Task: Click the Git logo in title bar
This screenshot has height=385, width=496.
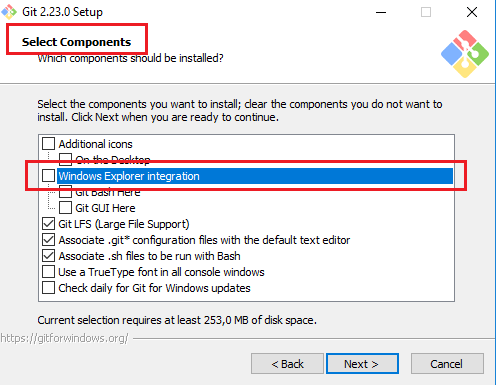Action: click(x=9, y=12)
